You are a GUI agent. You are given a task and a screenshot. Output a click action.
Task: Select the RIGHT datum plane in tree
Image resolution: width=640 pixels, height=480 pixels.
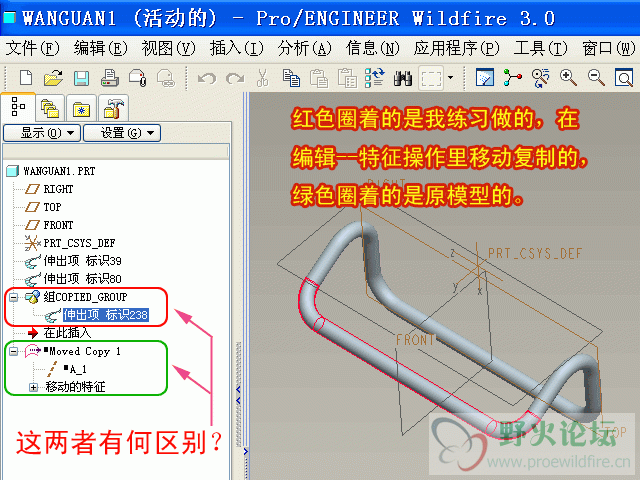[58, 189]
